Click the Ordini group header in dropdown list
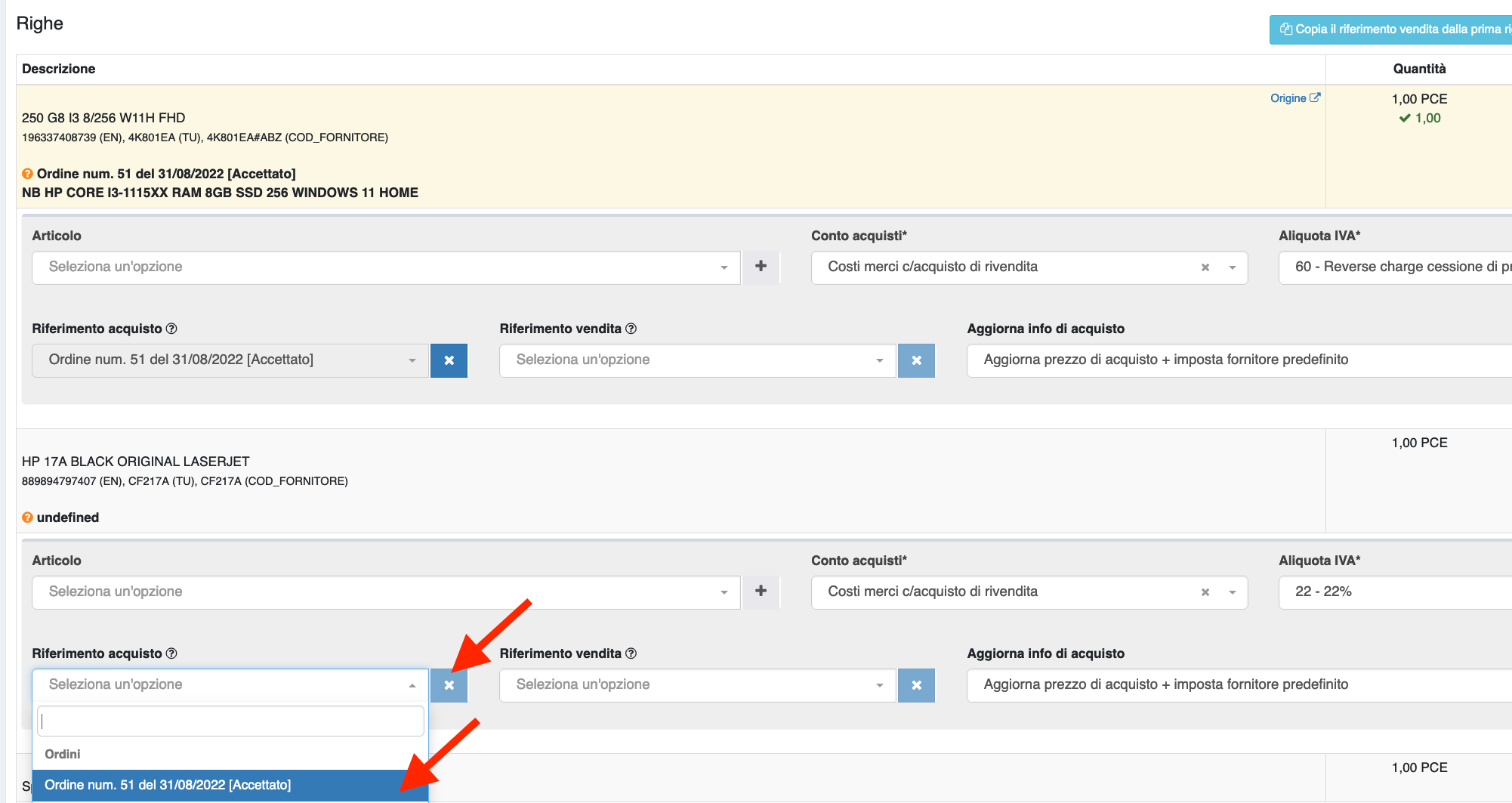The image size is (1512, 803). 63,754
